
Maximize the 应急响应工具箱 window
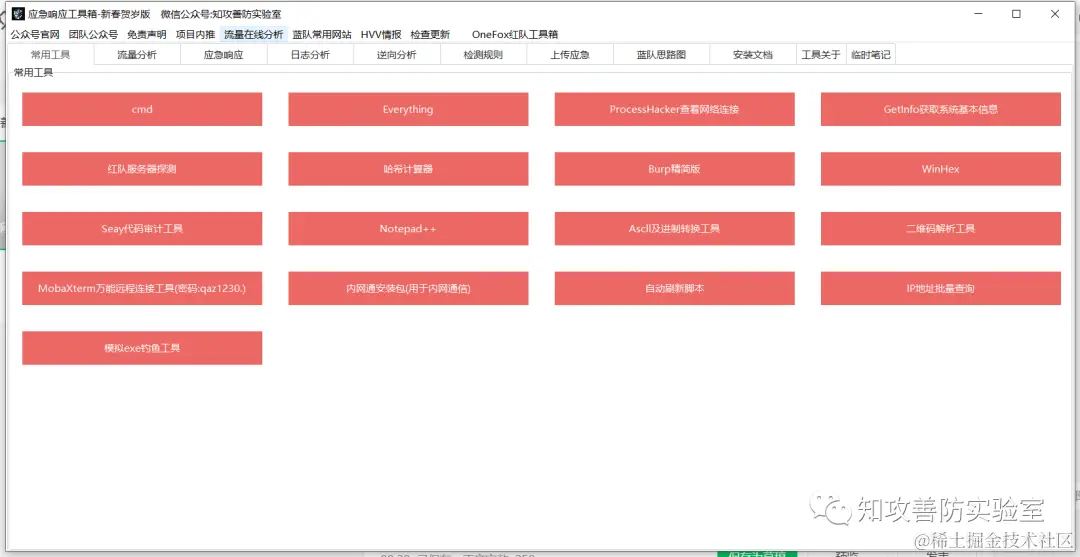(1016, 14)
